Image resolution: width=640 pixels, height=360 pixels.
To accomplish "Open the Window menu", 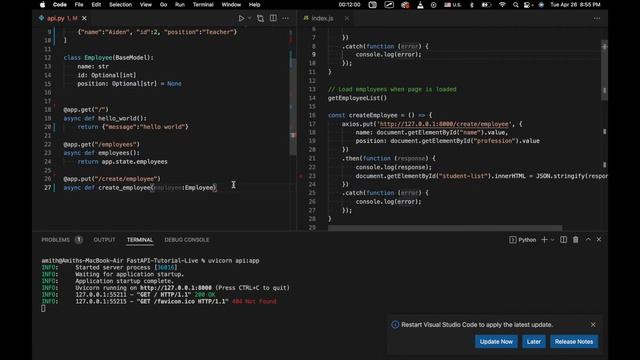I will tap(231, 4).
